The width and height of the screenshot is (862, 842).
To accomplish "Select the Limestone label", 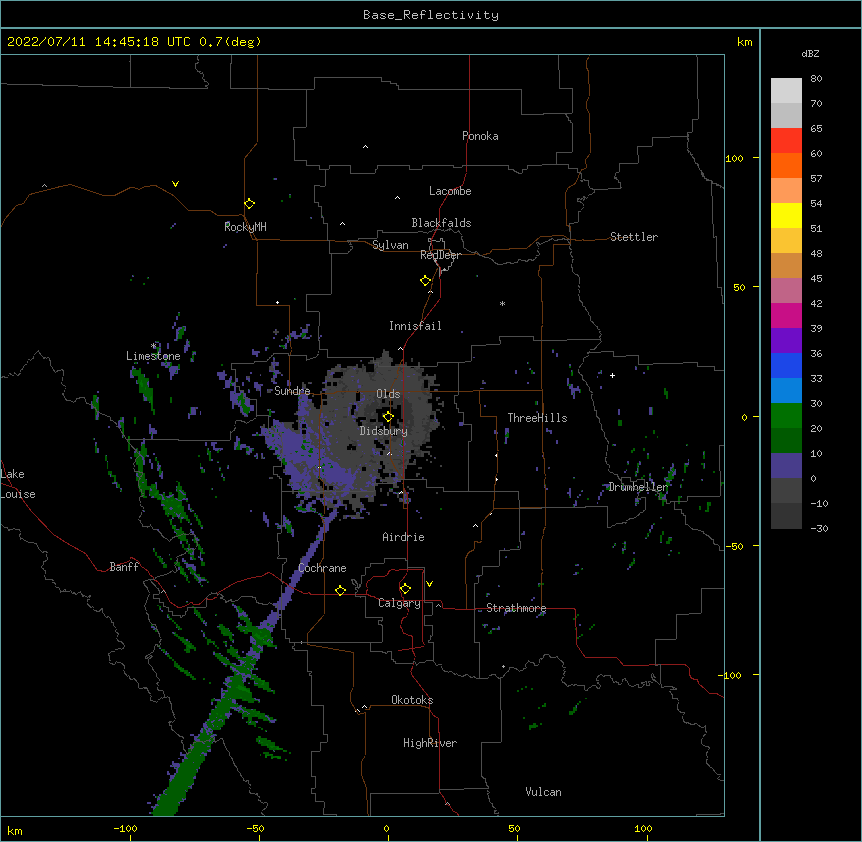I will [153, 356].
